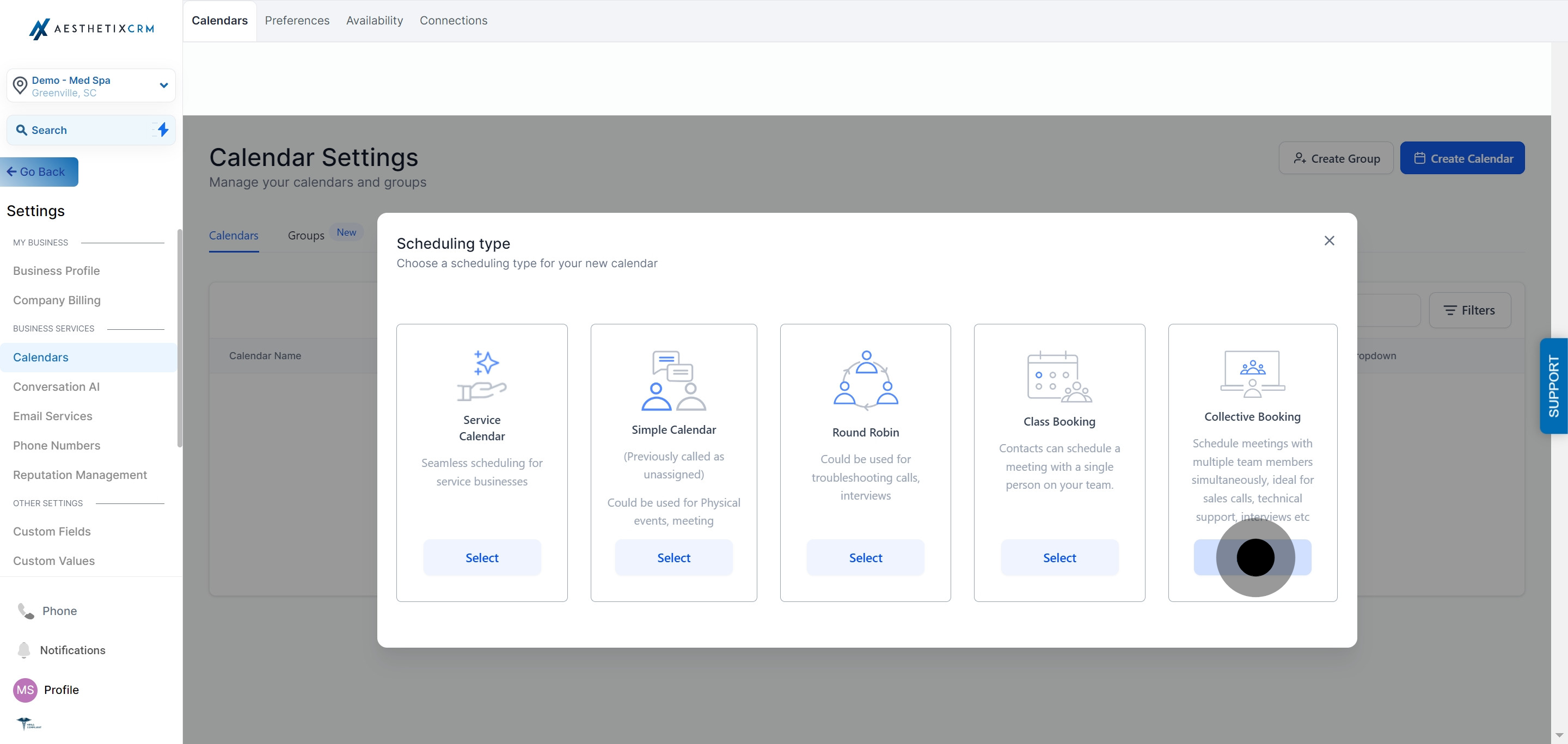This screenshot has width=1568, height=744.
Task: Click the Collective Booking laptop icon
Action: point(1252,373)
